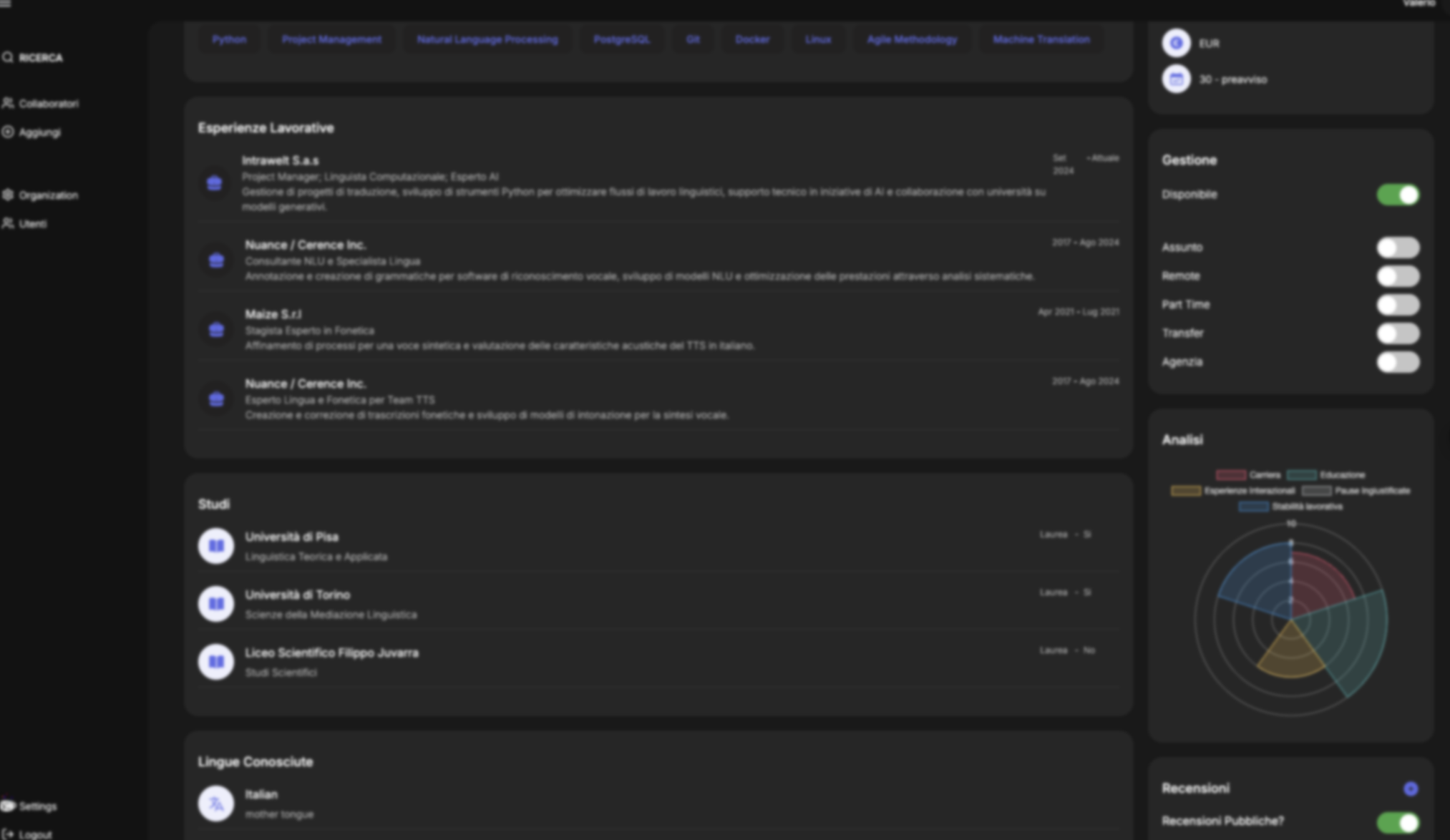This screenshot has height=840, width=1450.
Task: Click the Logout icon
Action: [x=8, y=834]
